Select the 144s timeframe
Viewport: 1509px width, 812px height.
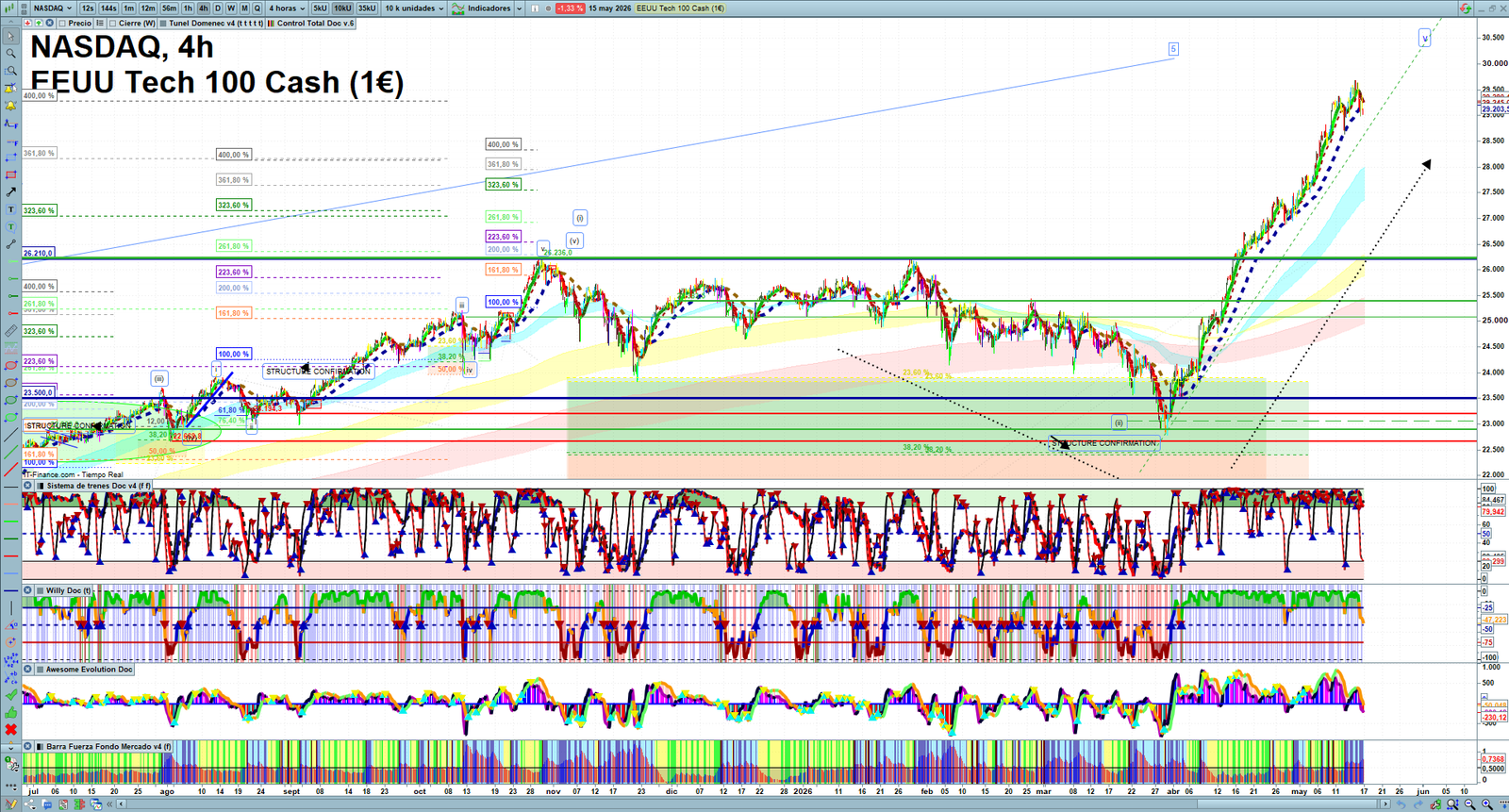point(108,8)
